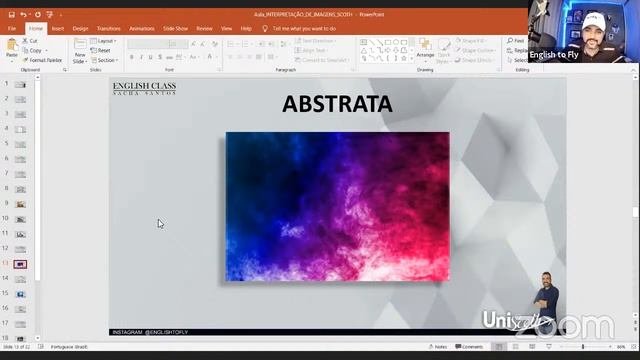Click the Find button
The height and width of the screenshot is (360, 640).
coord(516,41)
